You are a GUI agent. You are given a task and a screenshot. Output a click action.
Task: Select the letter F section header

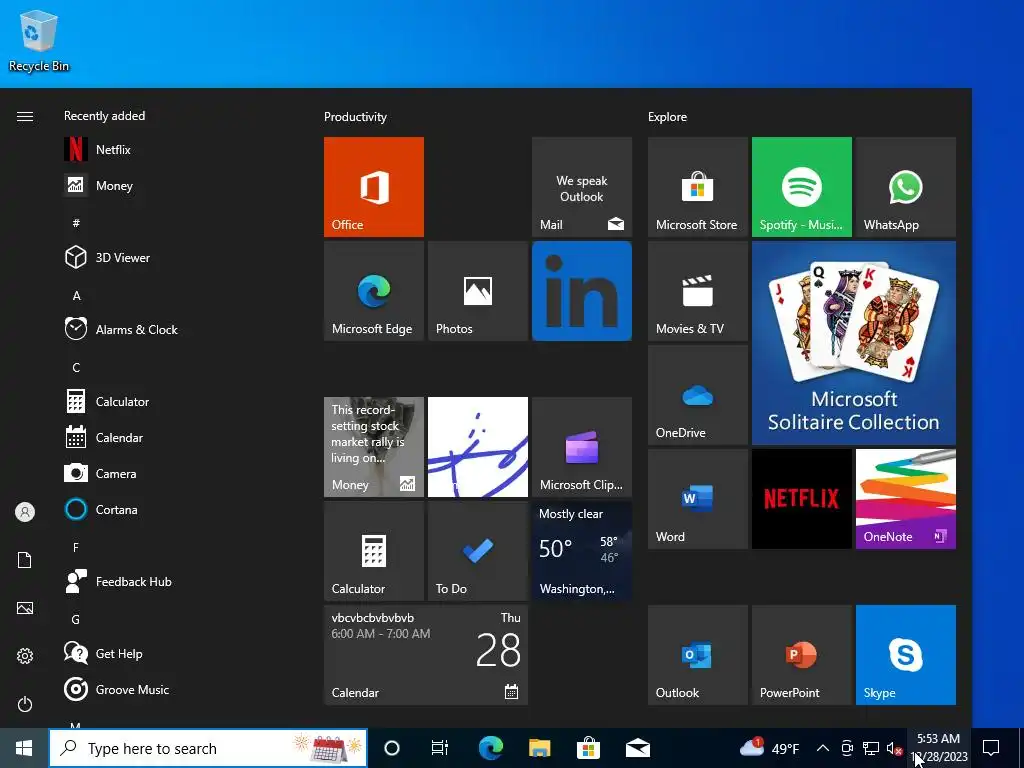coord(76,547)
